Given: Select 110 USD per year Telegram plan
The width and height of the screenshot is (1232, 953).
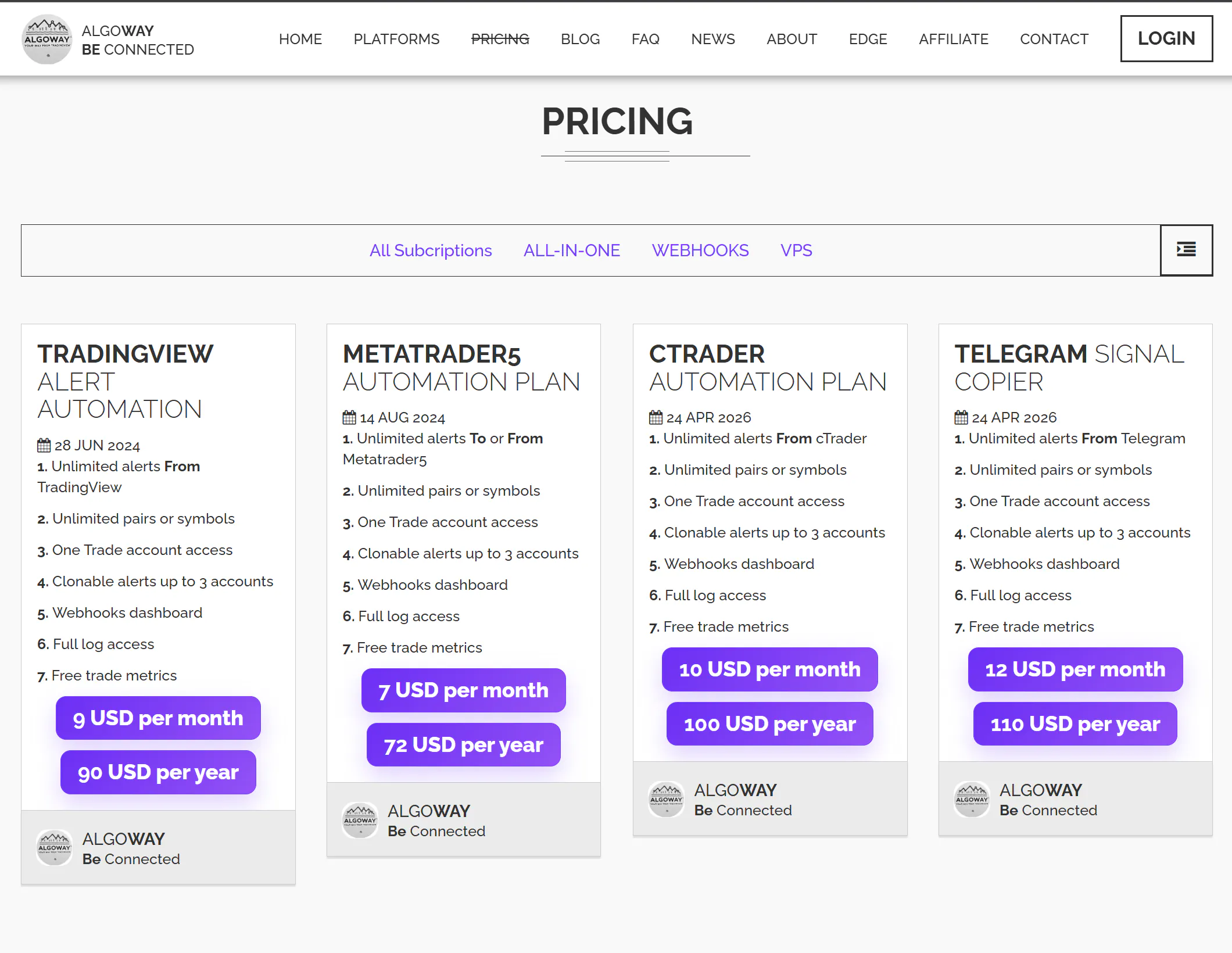Looking at the screenshot, I should (1076, 723).
